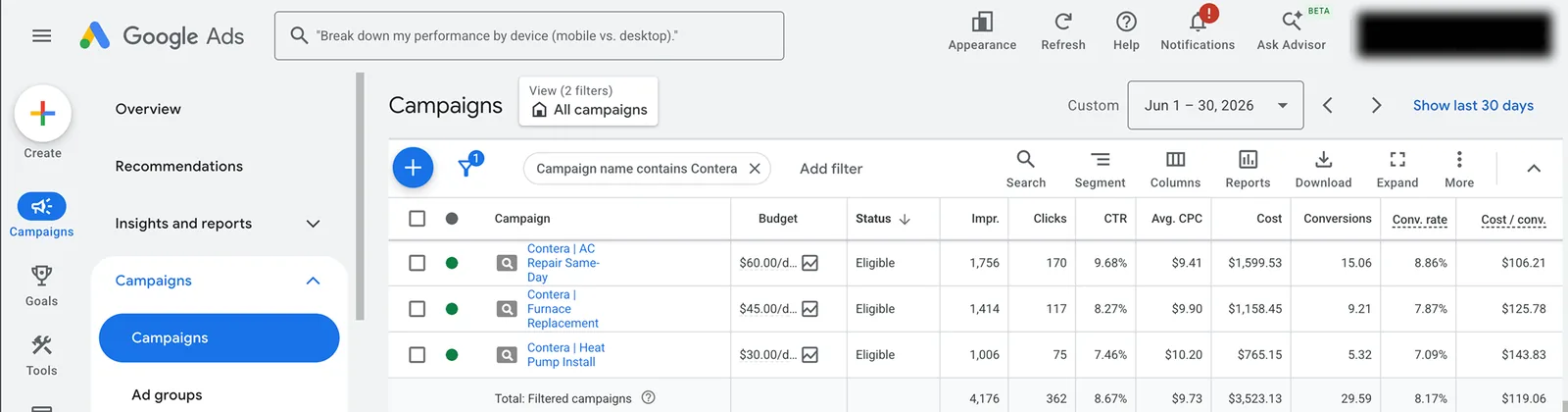Open the More options menu
Viewport: 1568px width, 412px height.
click(x=1459, y=169)
